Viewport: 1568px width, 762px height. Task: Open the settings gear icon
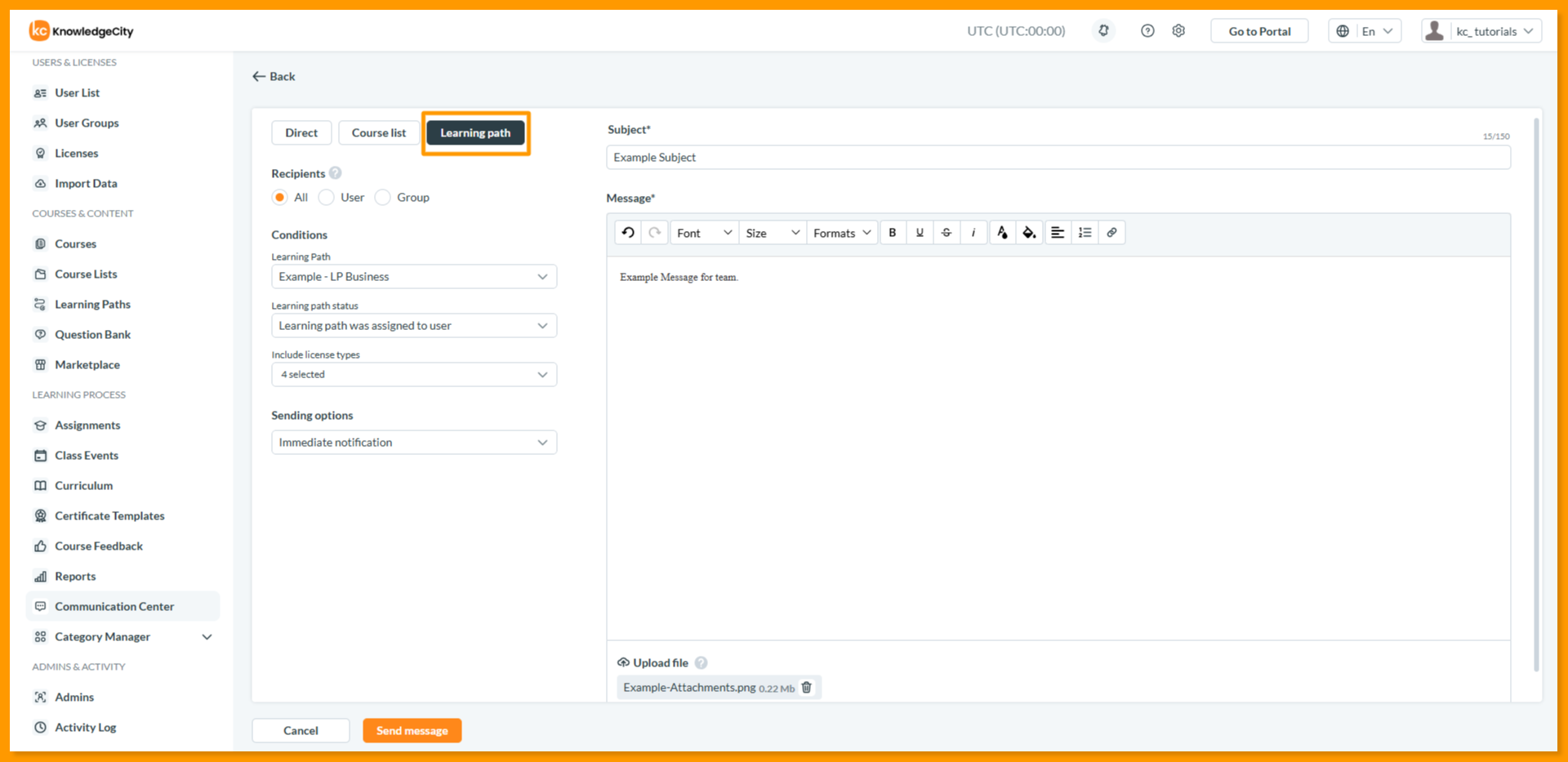pyautogui.click(x=1178, y=31)
